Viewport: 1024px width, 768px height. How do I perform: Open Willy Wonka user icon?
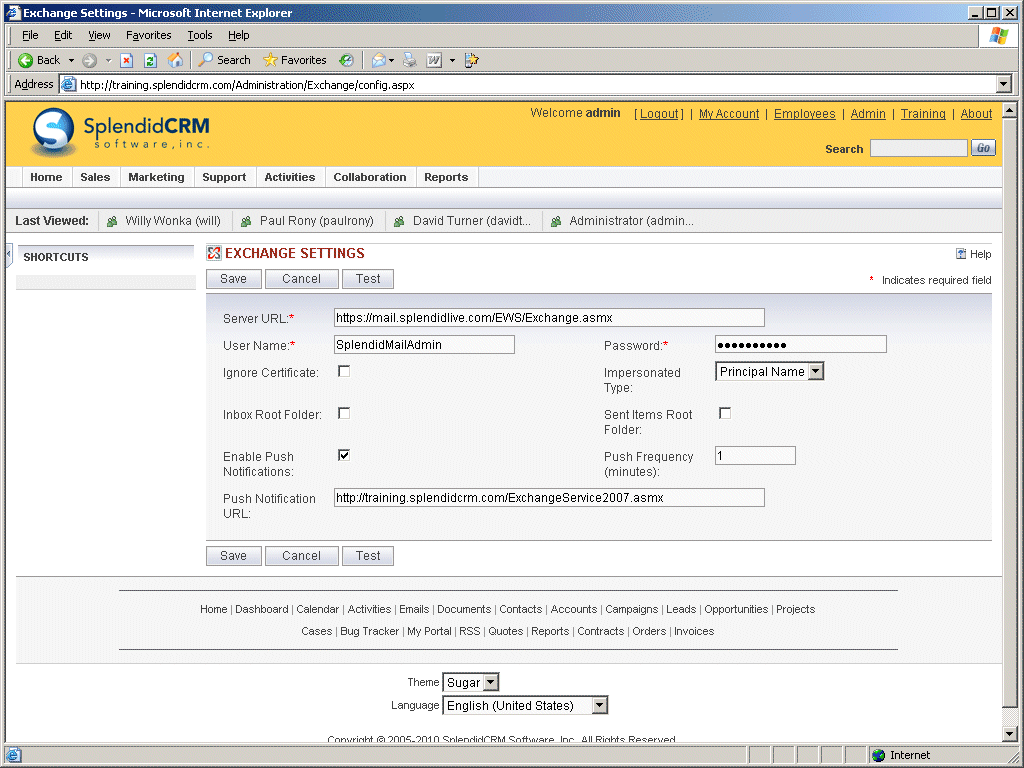(x=112, y=221)
